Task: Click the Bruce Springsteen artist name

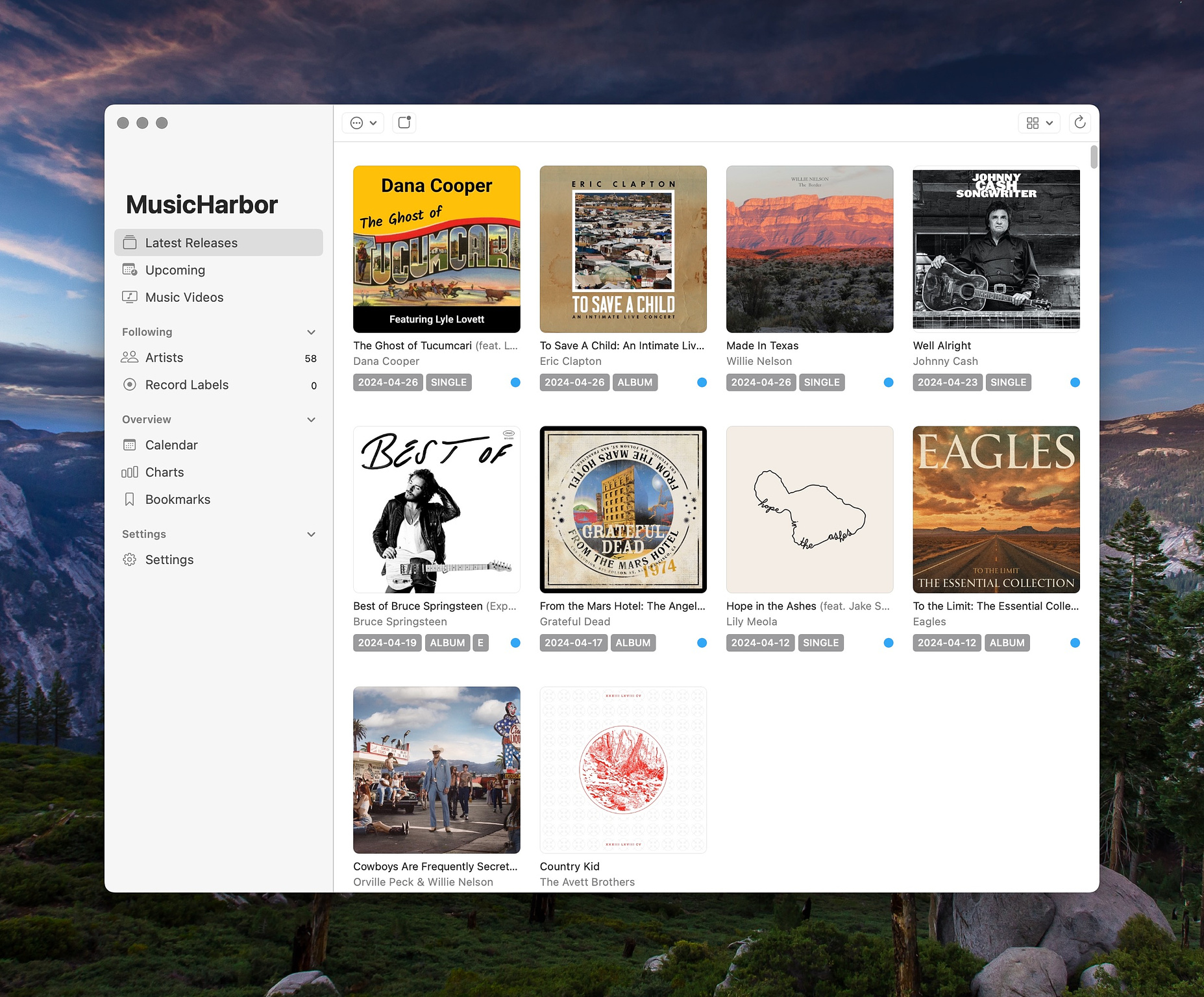Action: (x=400, y=622)
